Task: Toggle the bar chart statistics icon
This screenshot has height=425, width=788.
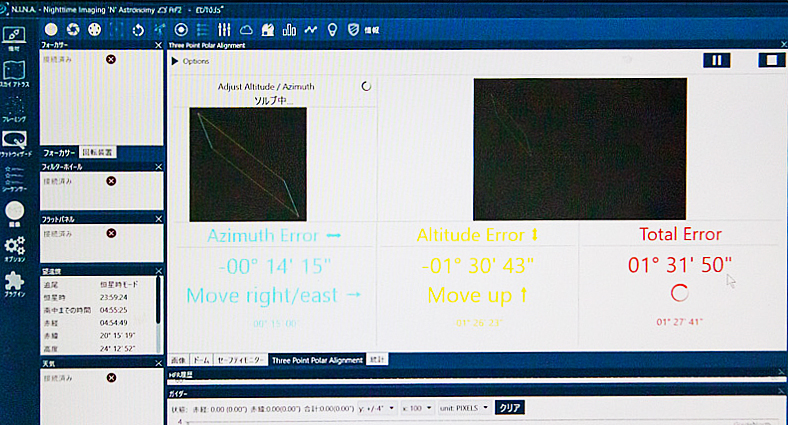Action: pyautogui.click(x=289, y=30)
